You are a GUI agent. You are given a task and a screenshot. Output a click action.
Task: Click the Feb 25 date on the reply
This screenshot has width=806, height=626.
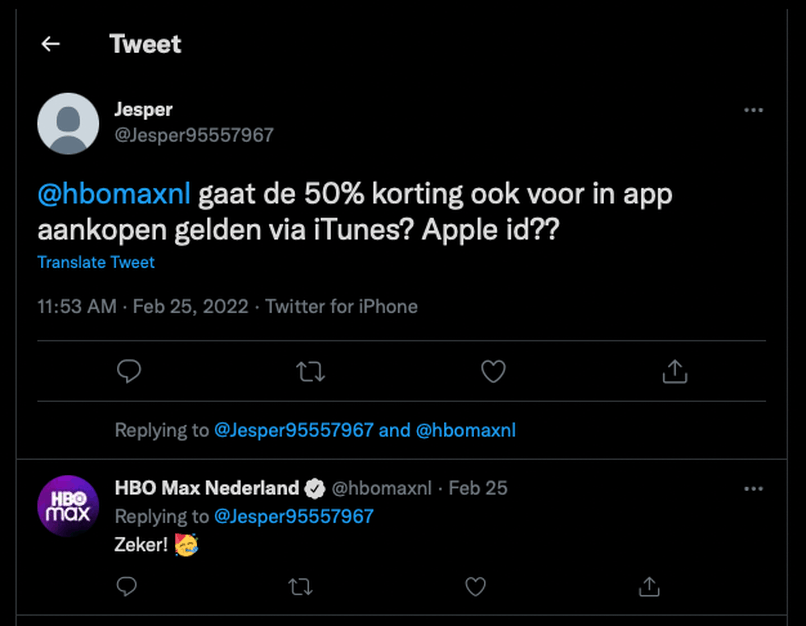coord(478,488)
